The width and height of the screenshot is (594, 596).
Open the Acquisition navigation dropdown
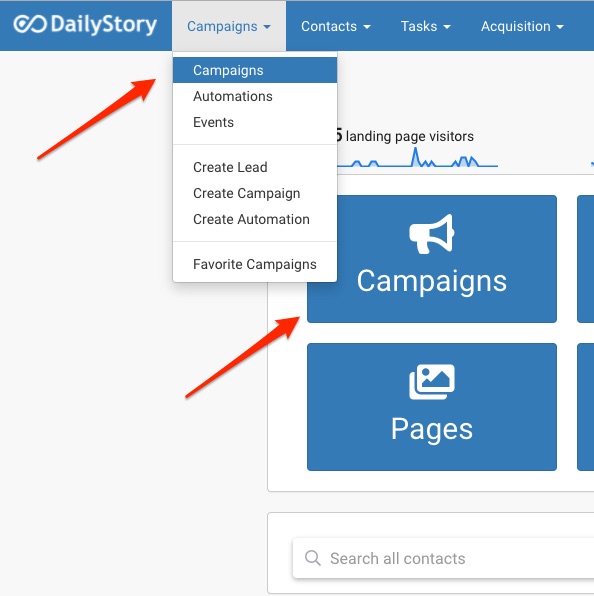pyautogui.click(x=522, y=26)
